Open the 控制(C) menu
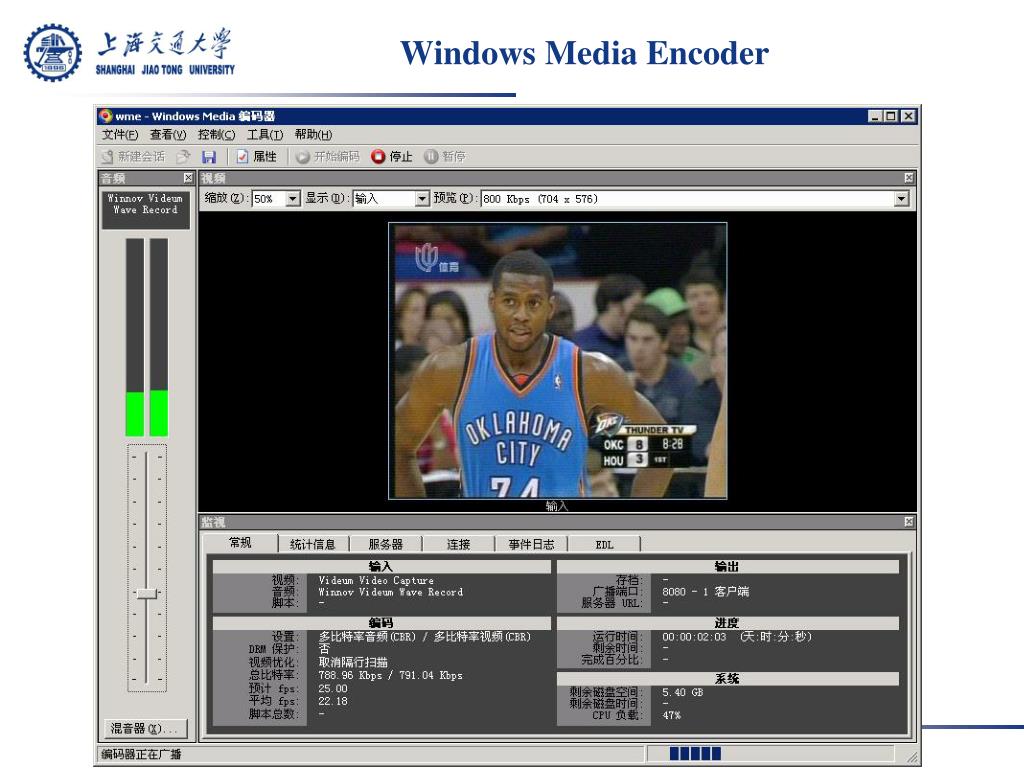The width and height of the screenshot is (1024, 768). point(216,135)
